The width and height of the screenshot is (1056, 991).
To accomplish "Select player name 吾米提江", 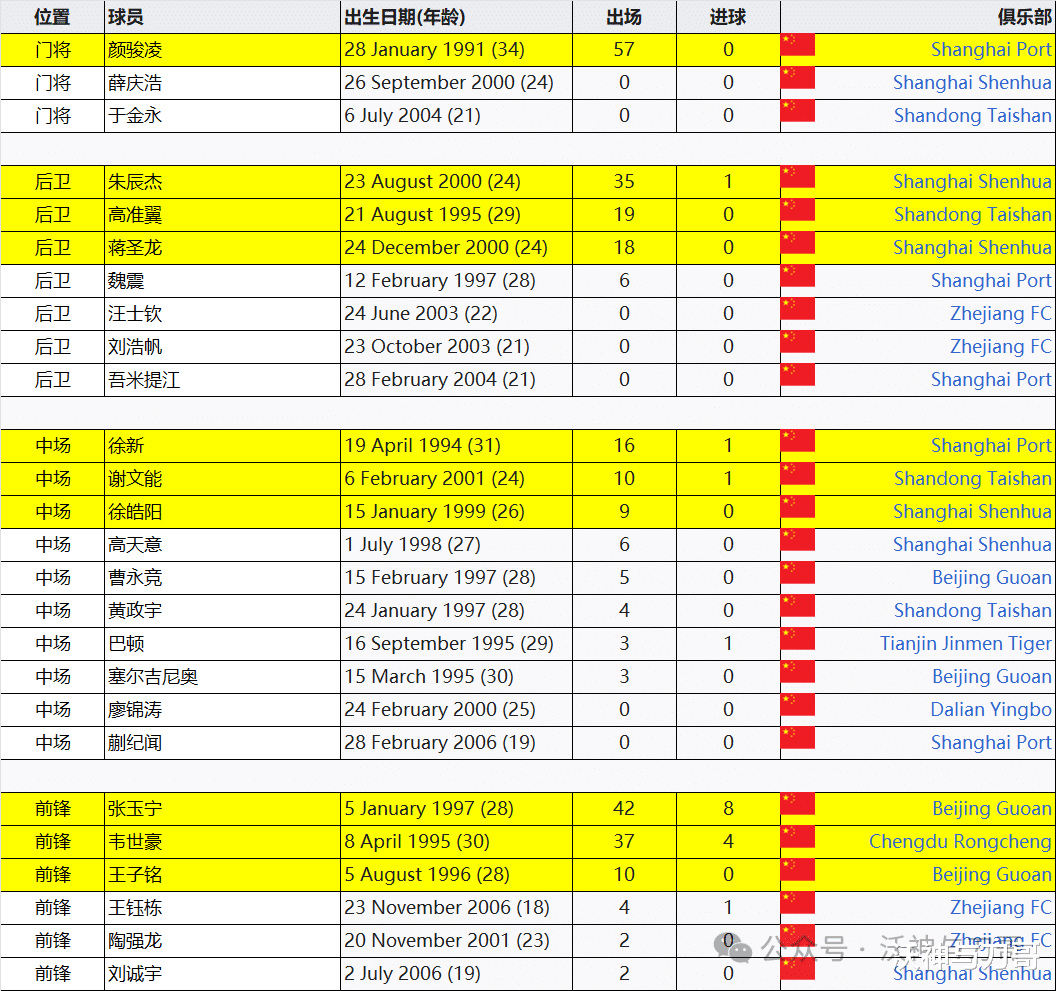I will (x=144, y=380).
